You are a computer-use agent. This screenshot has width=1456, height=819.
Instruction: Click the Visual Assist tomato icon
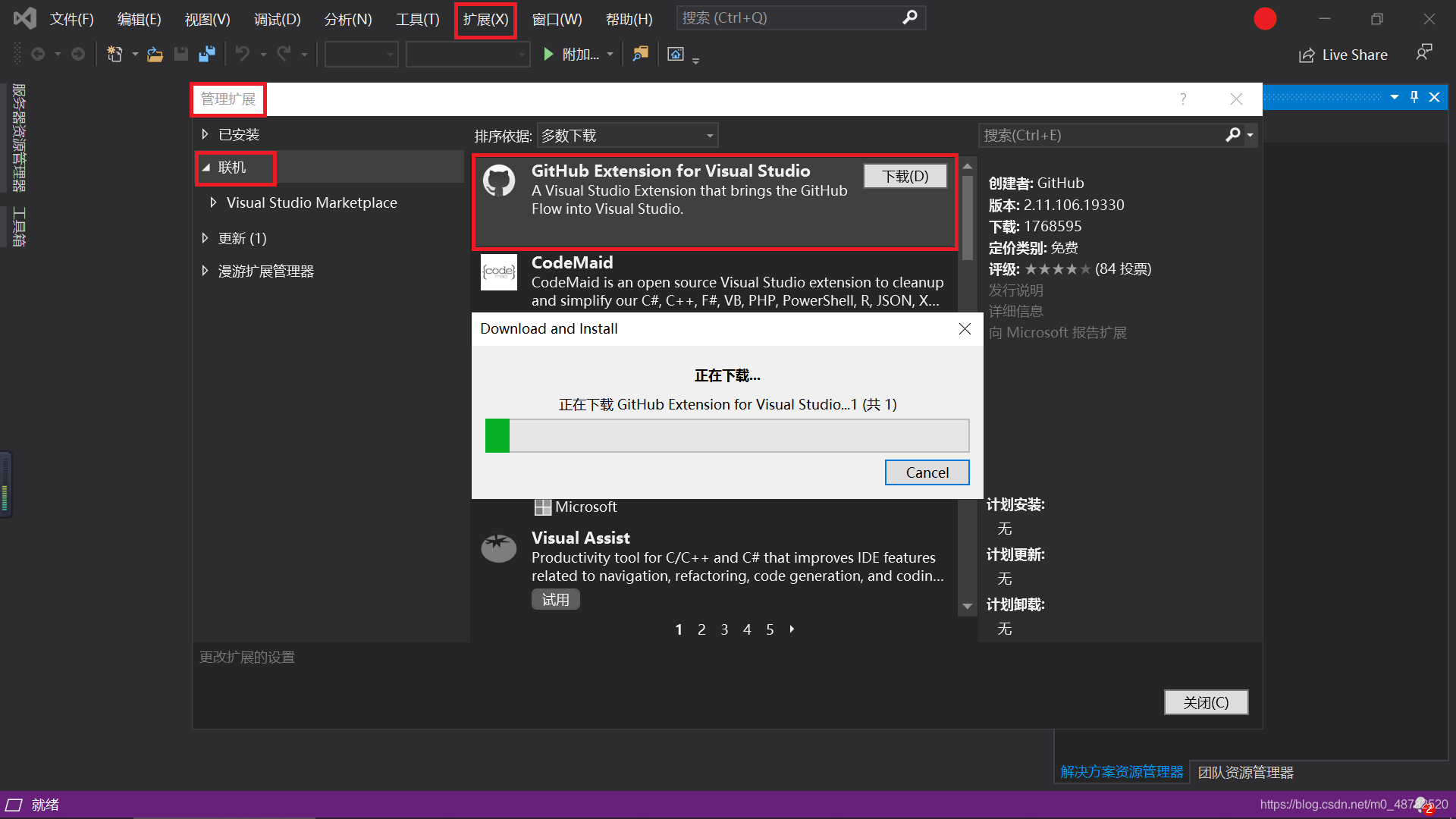point(499,548)
